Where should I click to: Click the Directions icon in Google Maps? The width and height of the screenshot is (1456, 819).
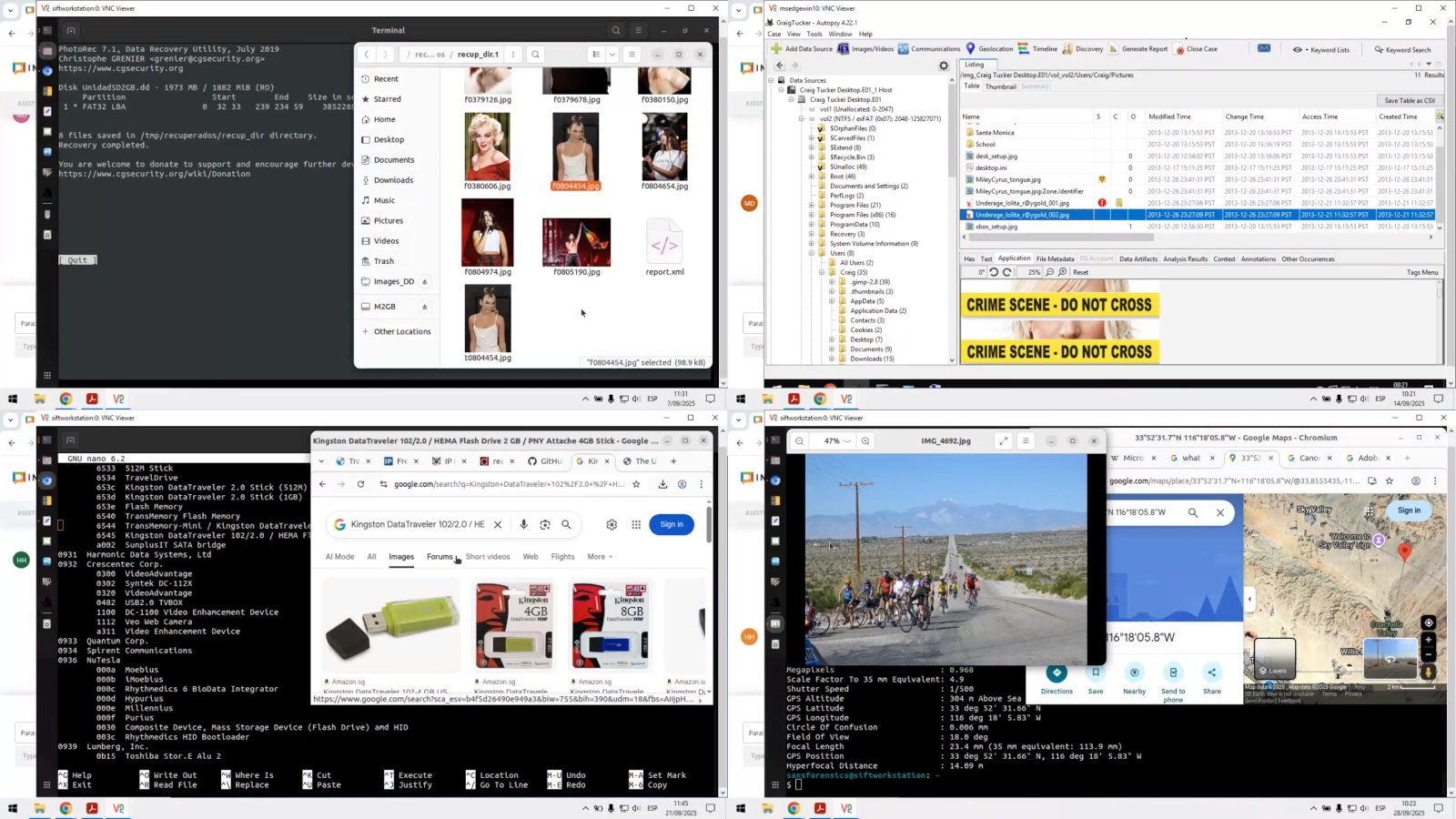tap(1057, 673)
